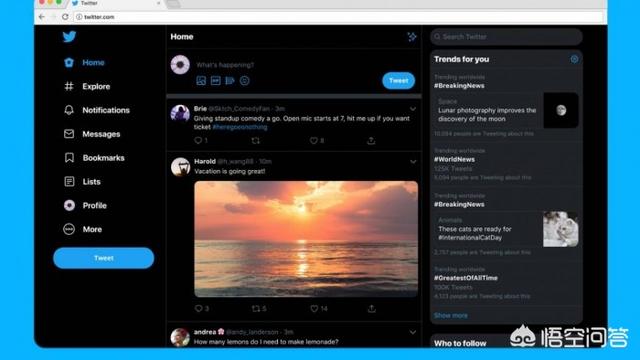Open the #WorldNews trend
Viewport: 640px width, 360px height.
pyautogui.click(x=454, y=159)
